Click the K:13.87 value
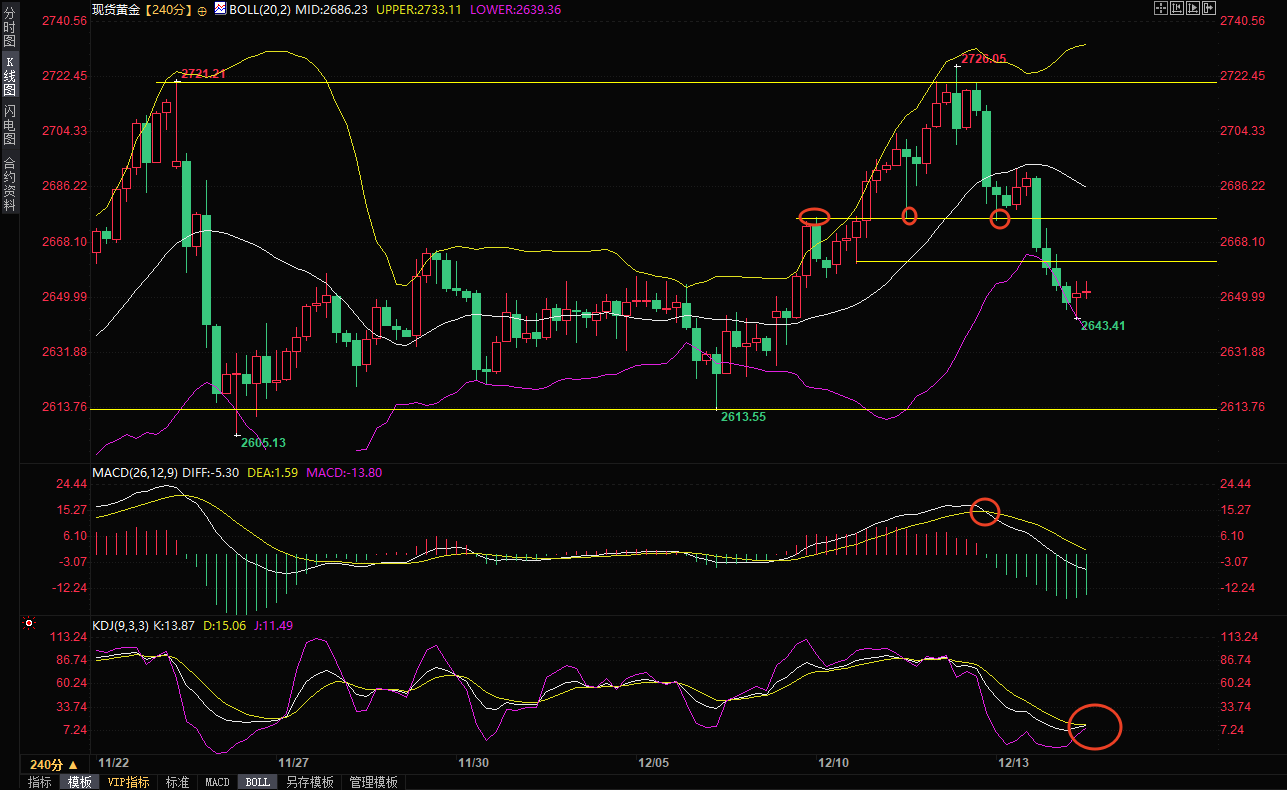The image size is (1287, 790). click(x=175, y=626)
